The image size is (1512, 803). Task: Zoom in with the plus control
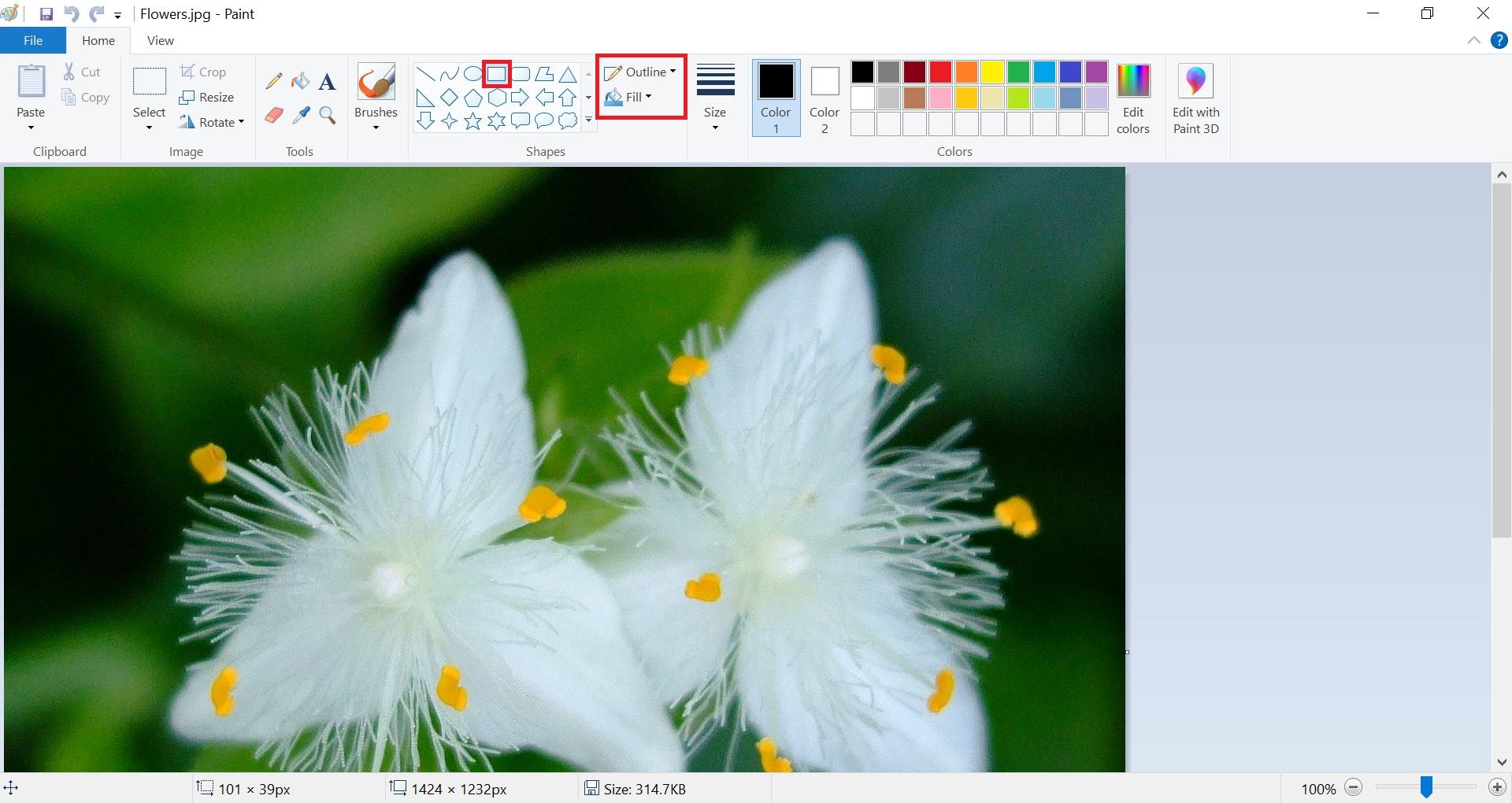1497,787
